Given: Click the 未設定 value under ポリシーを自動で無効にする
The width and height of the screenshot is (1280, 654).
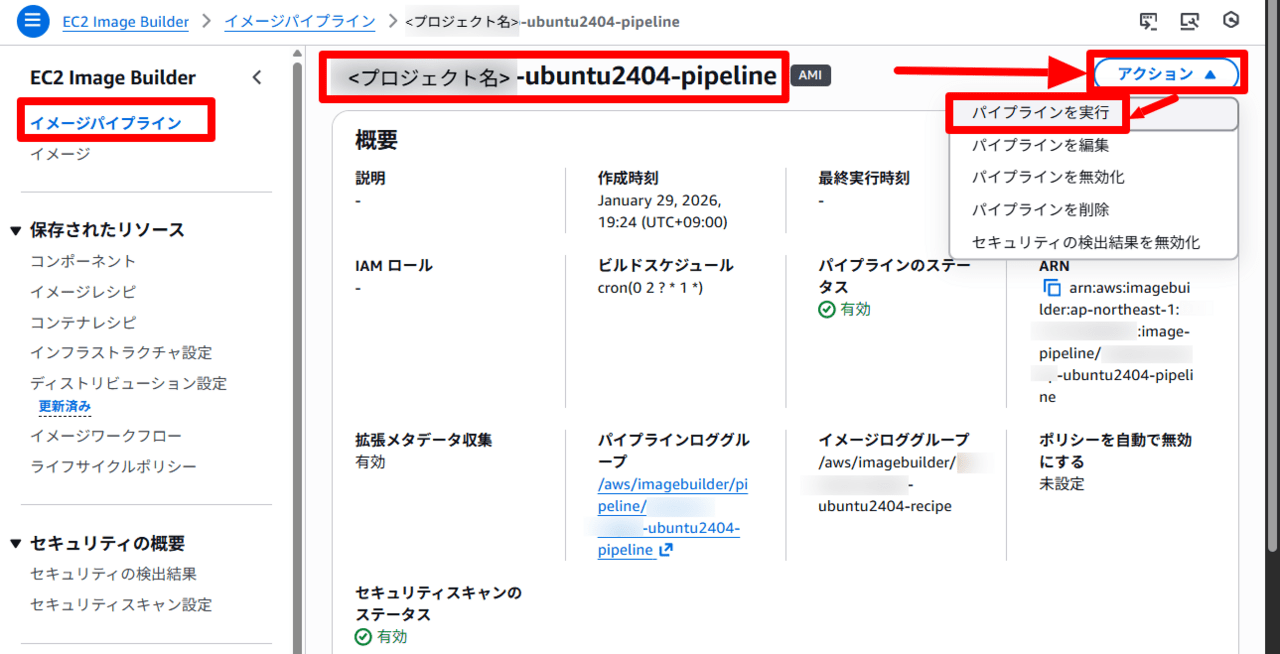Looking at the screenshot, I should (1062, 484).
